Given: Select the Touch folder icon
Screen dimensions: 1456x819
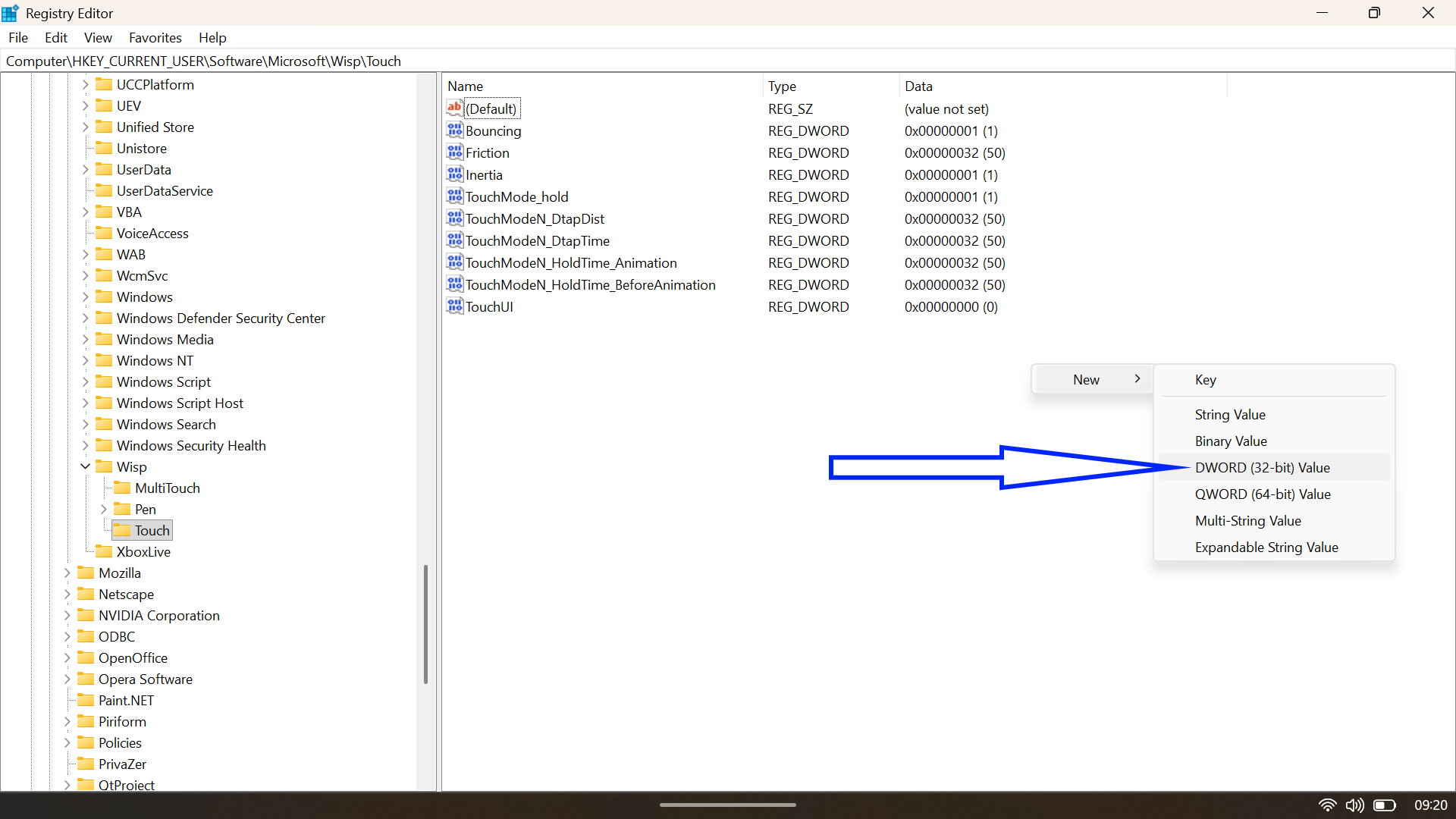Looking at the screenshot, I should (123, 530).
